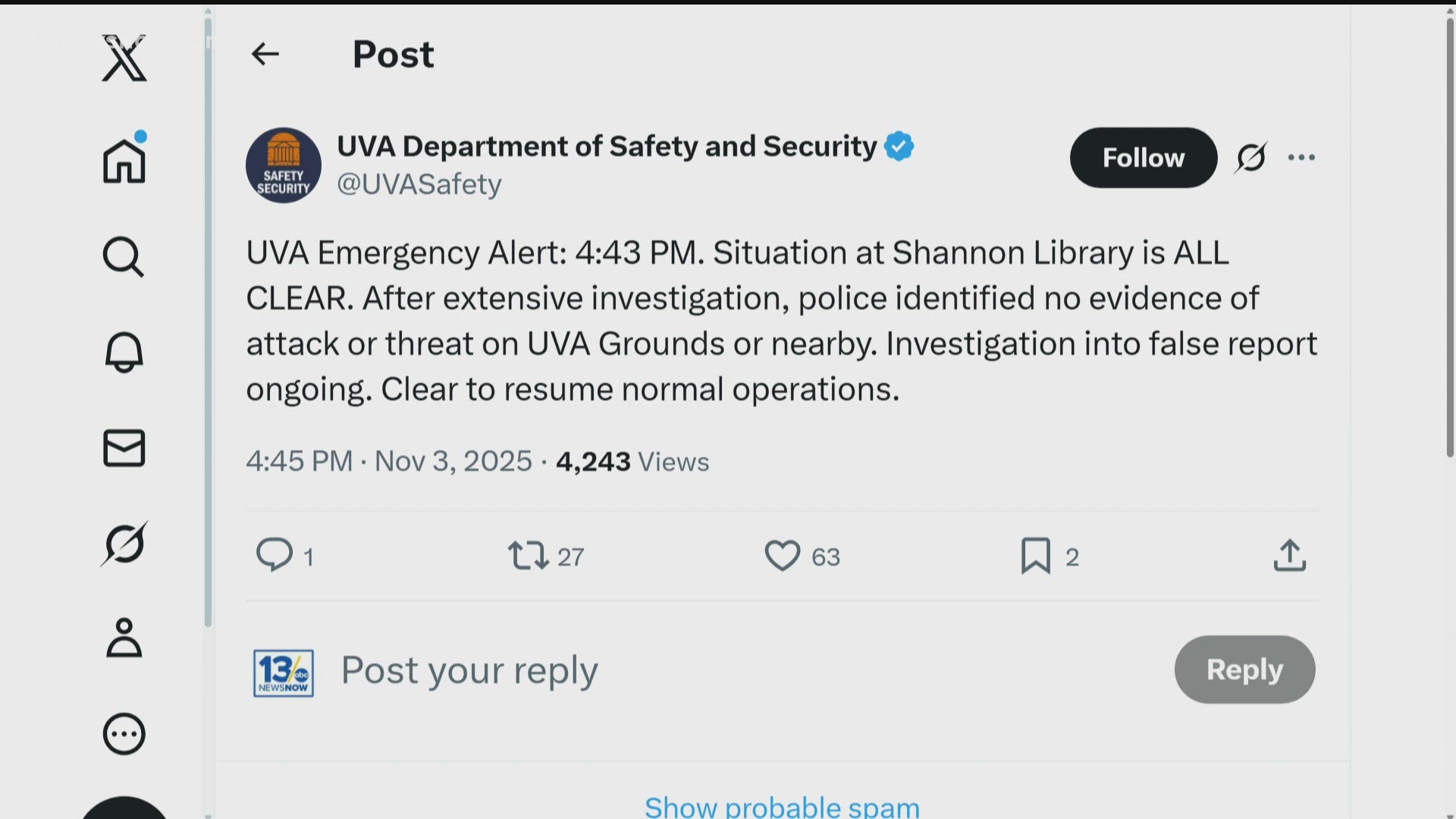Go back using the arrow icon
The height and width of the screenshot is (819, 1456).
pyautogui.click(x=265, y=54)
